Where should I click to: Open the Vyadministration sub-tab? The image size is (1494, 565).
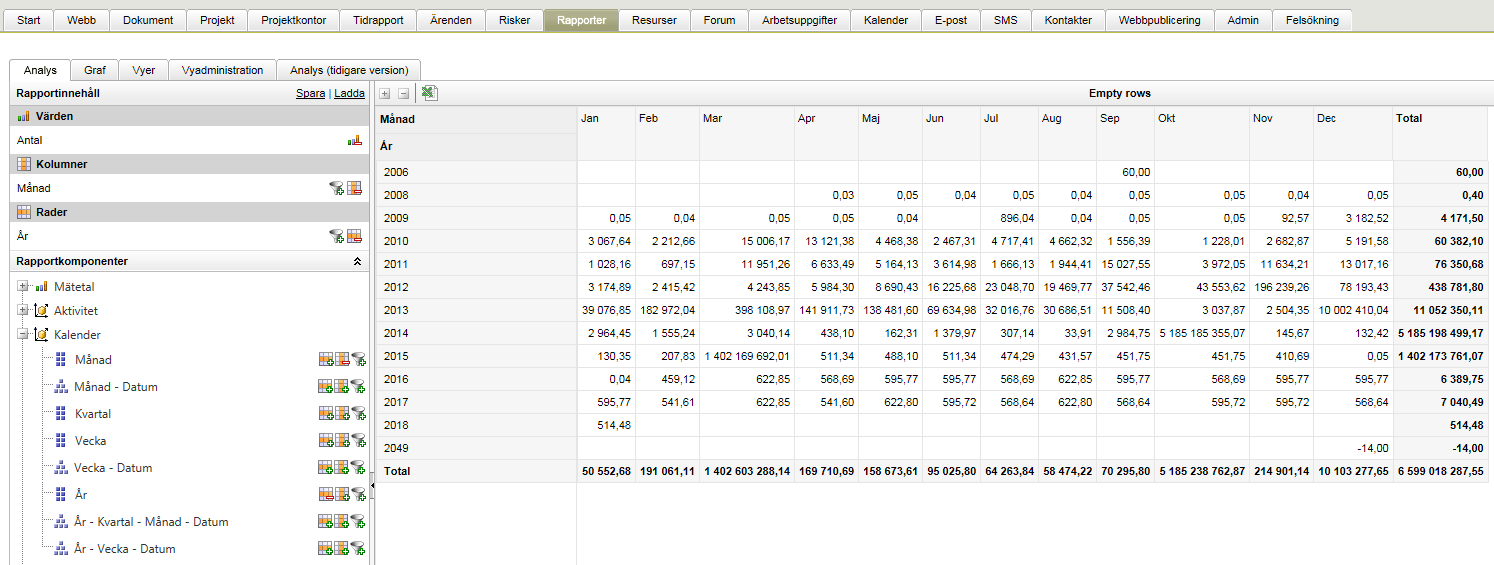pyautogui.click(x=222, y=70)
